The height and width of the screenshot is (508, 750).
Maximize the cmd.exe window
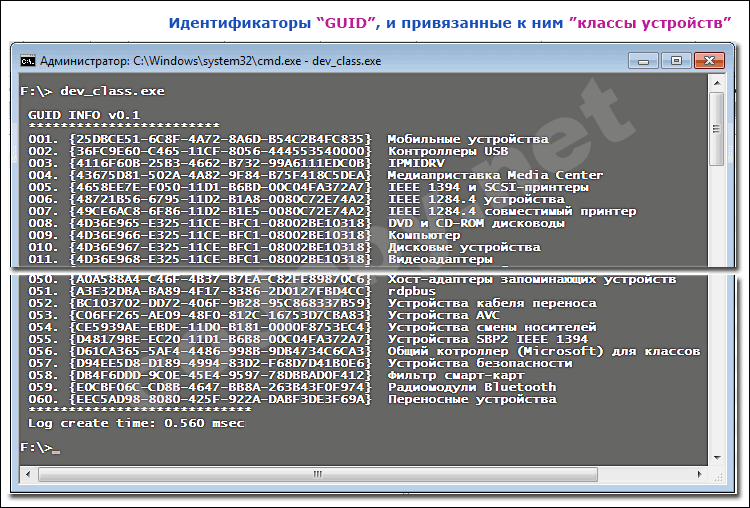pos(676,61)
